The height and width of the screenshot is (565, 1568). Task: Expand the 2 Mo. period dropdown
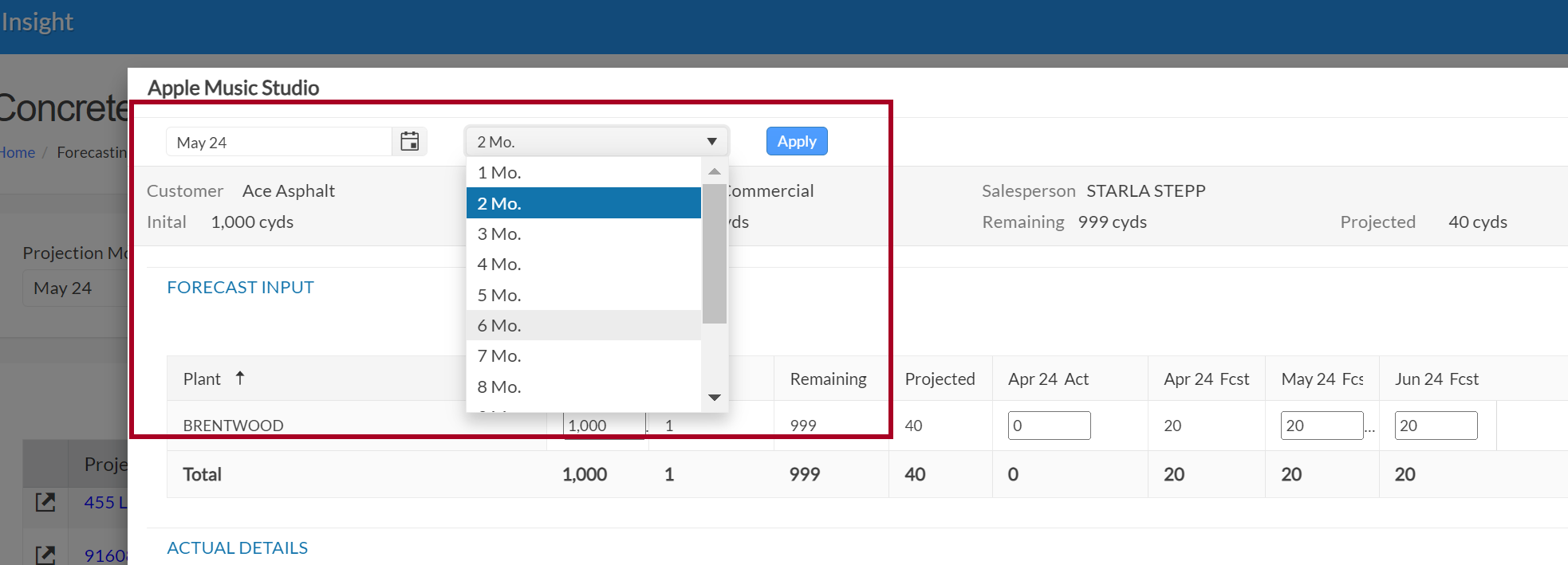[x=597, y=142]
